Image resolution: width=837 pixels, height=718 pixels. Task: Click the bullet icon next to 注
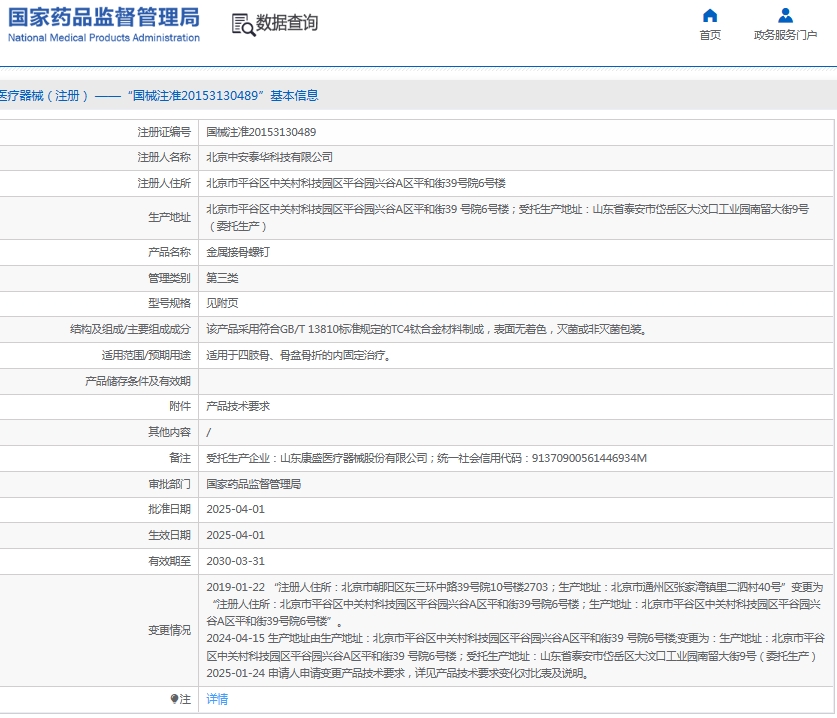pos(174,699)
